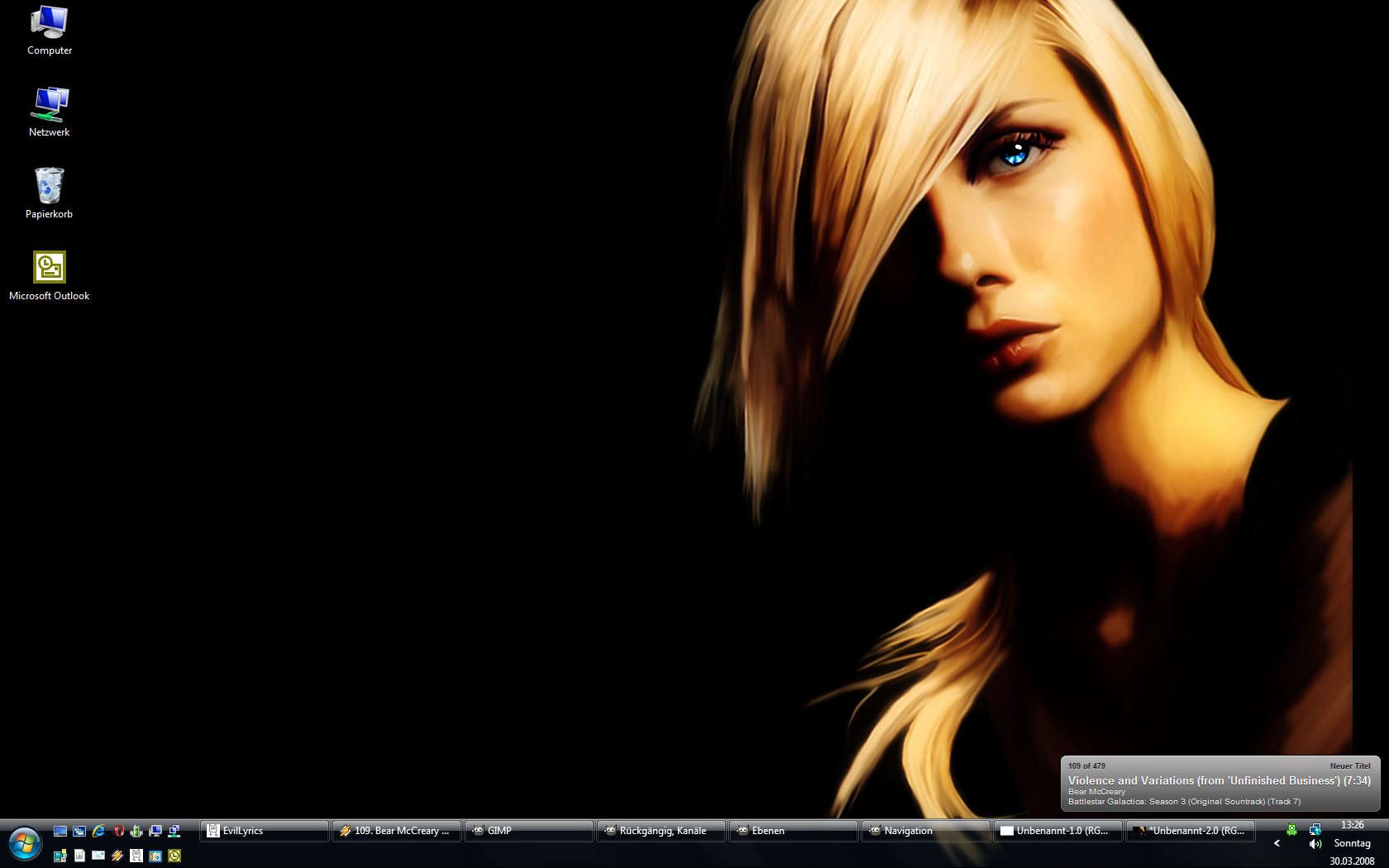Click 'Bear McCreary' artist text in notification
Screen dimensions: 1389x868
1096,792
